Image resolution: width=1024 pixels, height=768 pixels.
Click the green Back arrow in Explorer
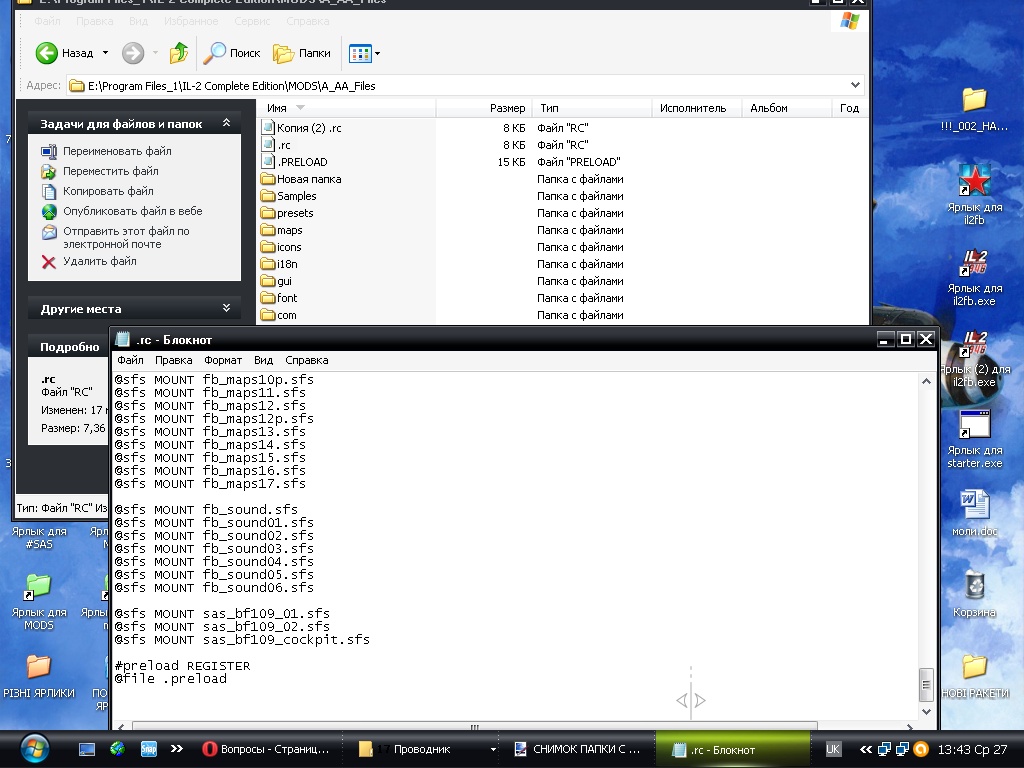46,53
